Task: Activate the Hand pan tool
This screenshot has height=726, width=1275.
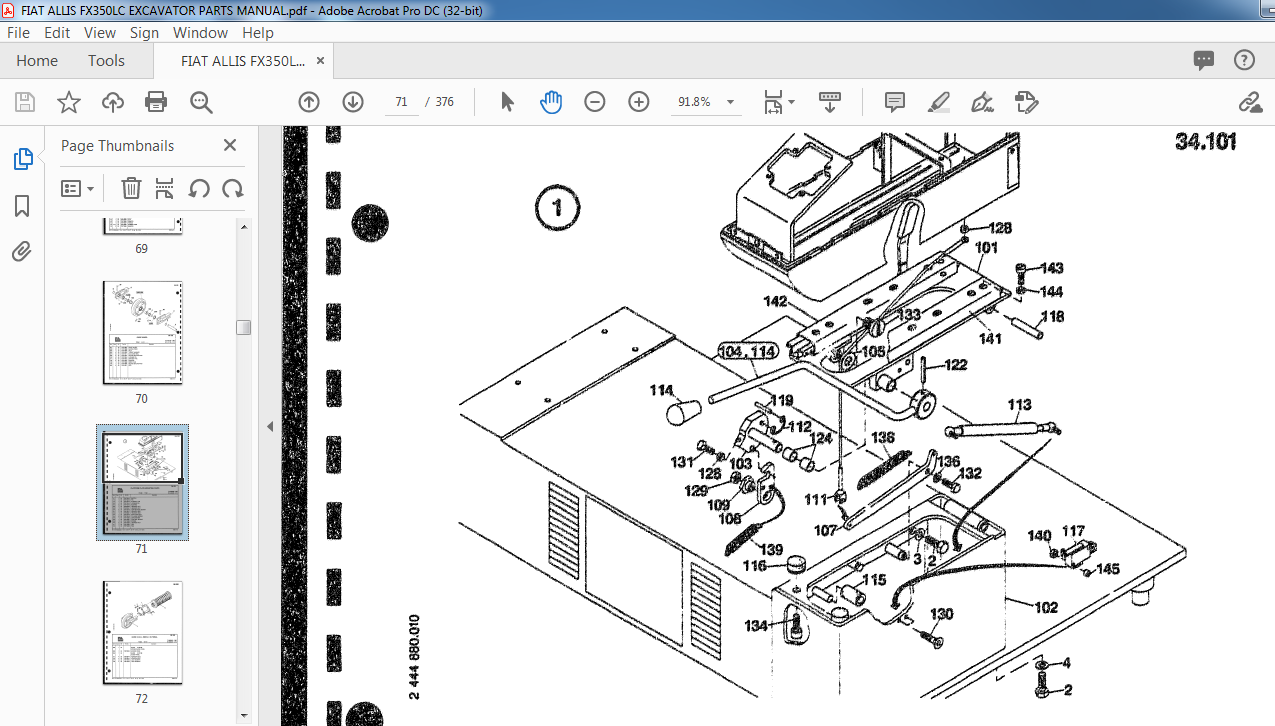Action: coord(551,102)
